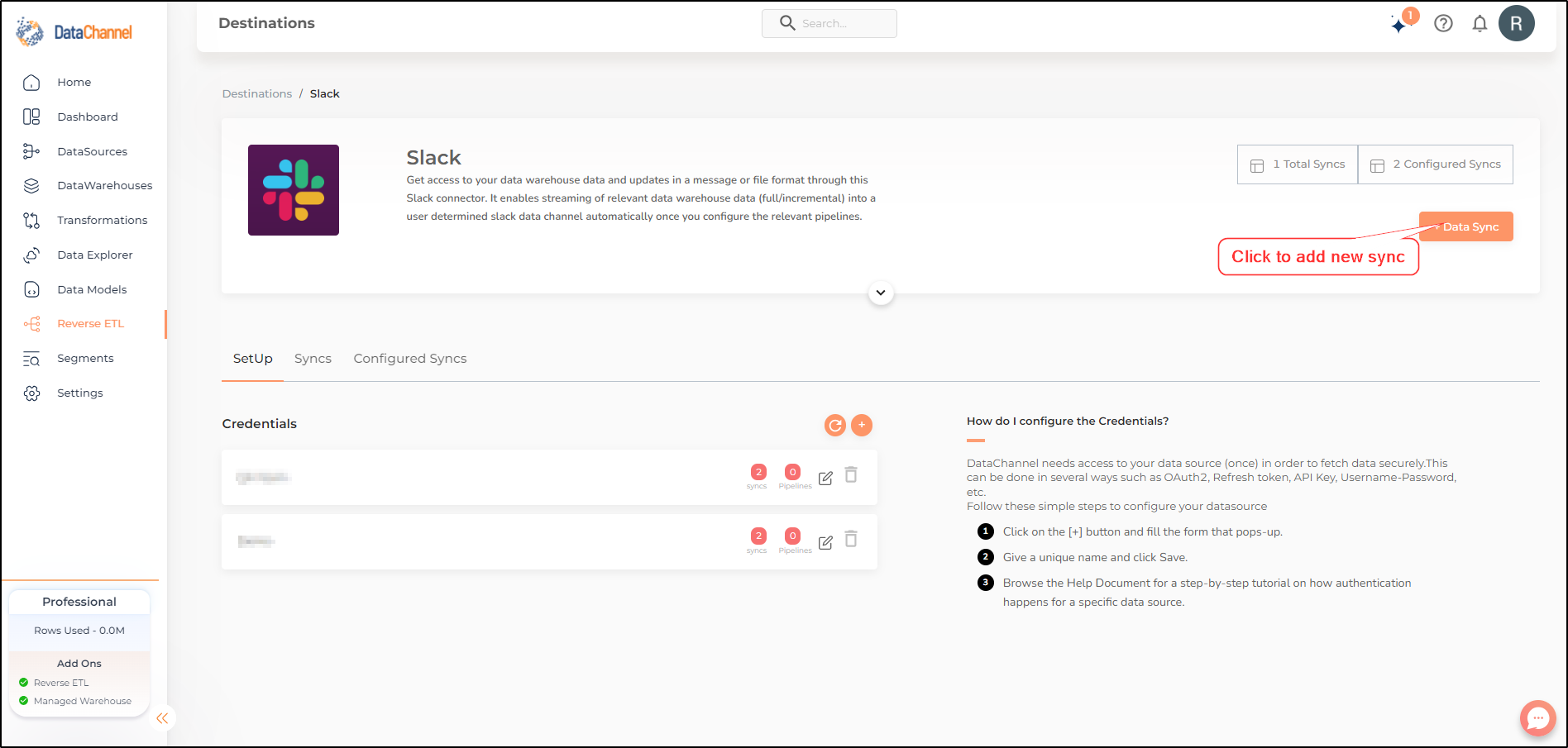Click the DataSources sidebar icon
Image resolution: width=1568 pixels, height=748 pixels.
click(31, 151)
